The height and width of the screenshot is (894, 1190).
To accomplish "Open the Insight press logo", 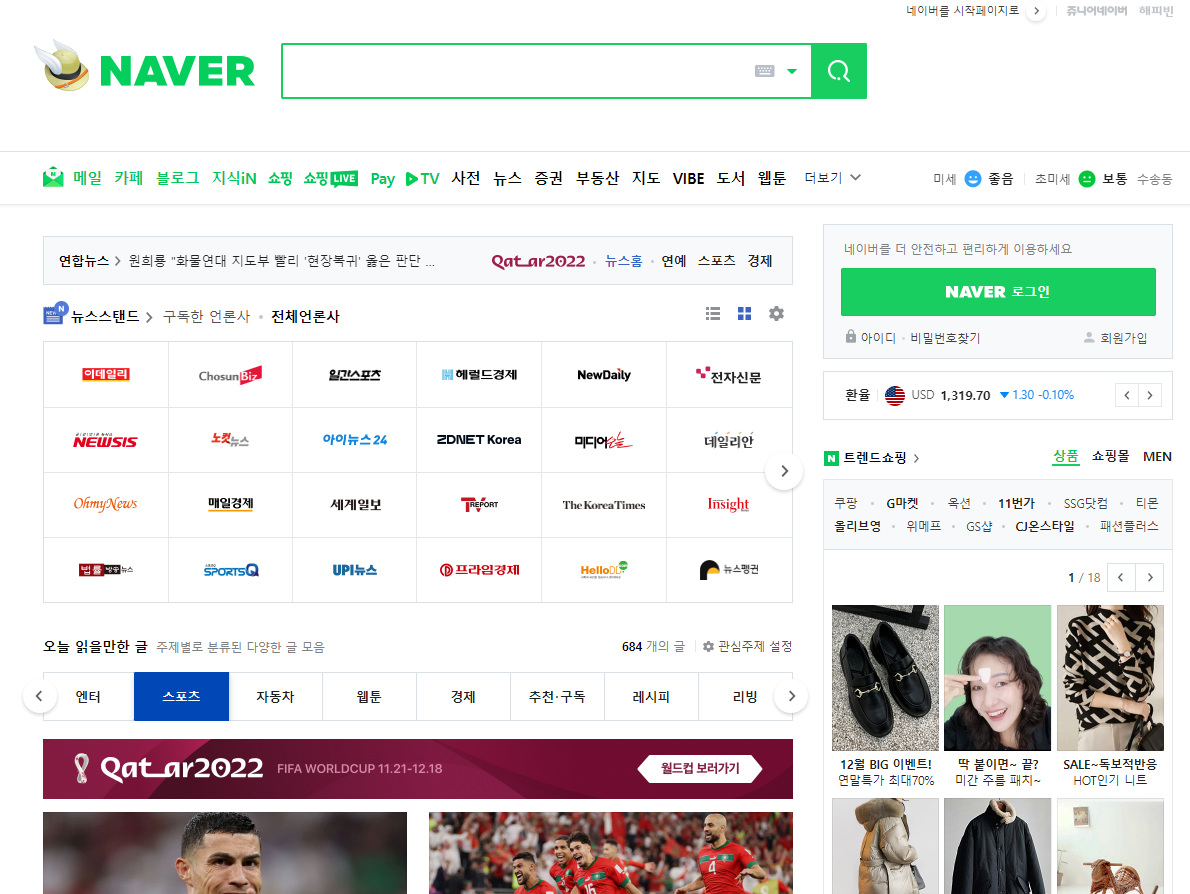I will click(x=728, y=505).
